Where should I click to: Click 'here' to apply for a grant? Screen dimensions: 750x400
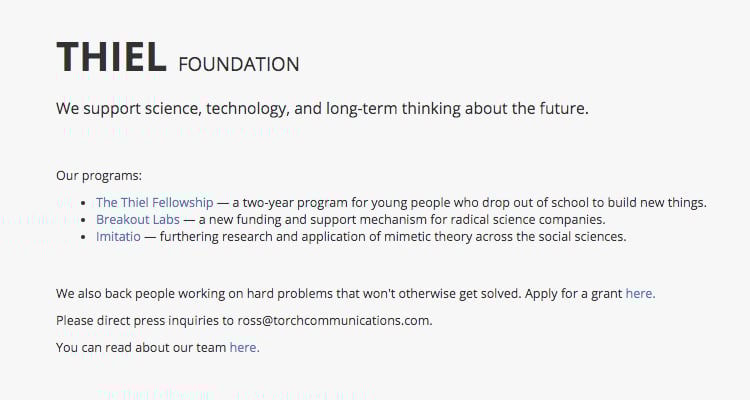(640, 294)
